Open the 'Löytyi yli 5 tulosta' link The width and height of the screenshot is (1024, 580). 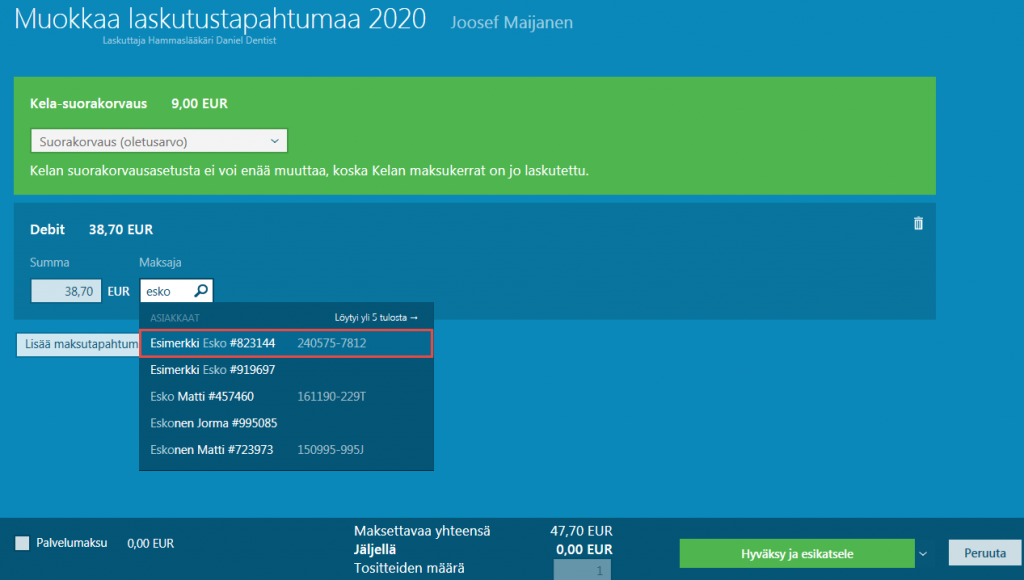[376, 318]
